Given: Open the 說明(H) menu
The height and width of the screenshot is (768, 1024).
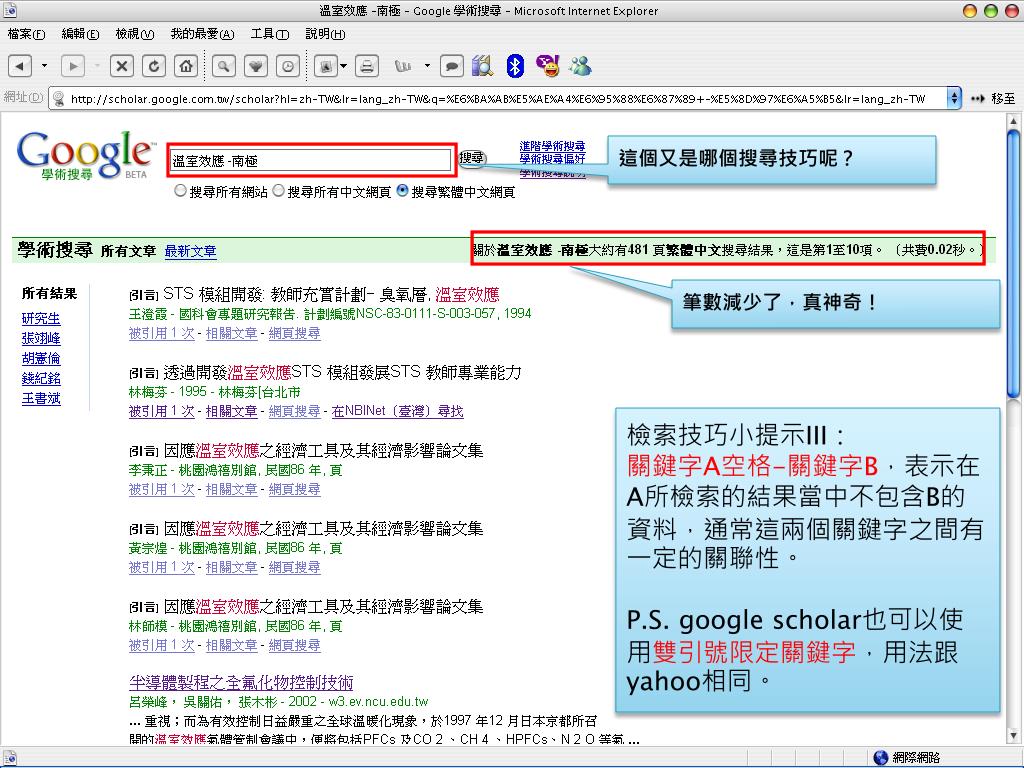Looking at the screenshot, I should 325,34.
